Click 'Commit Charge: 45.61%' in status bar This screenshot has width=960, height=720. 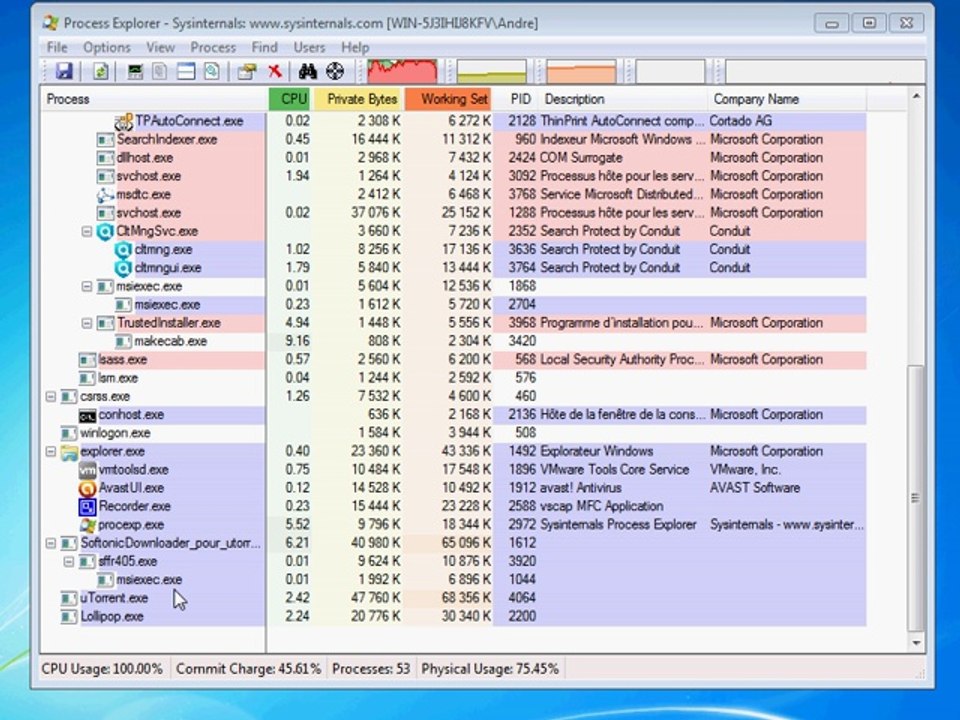pos(249,669)
